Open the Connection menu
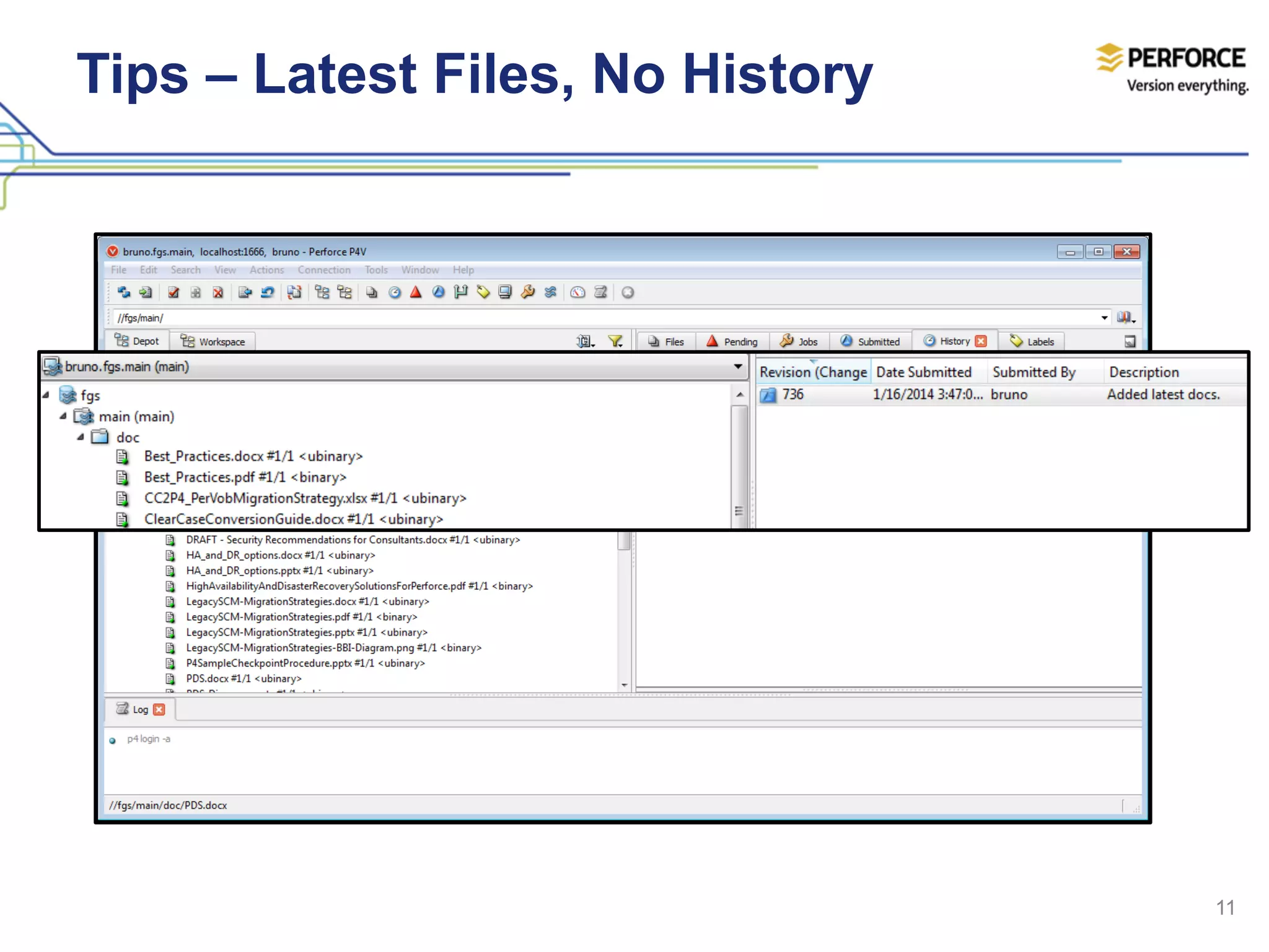Image resolution: width=1269 pixels, height=952 pixels. point(324,270)
